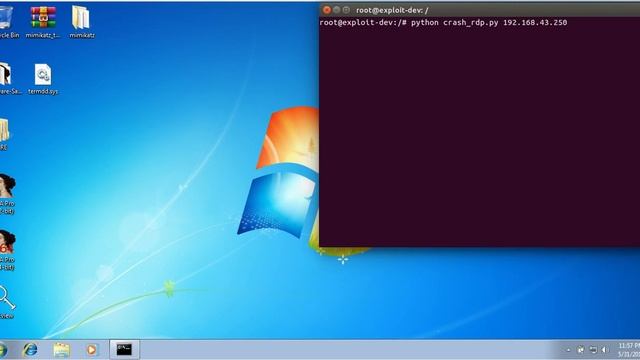Viewport: 640px width, 360px height.
Task: Open Windows Explorer from the taskbar
Action: 61,350
